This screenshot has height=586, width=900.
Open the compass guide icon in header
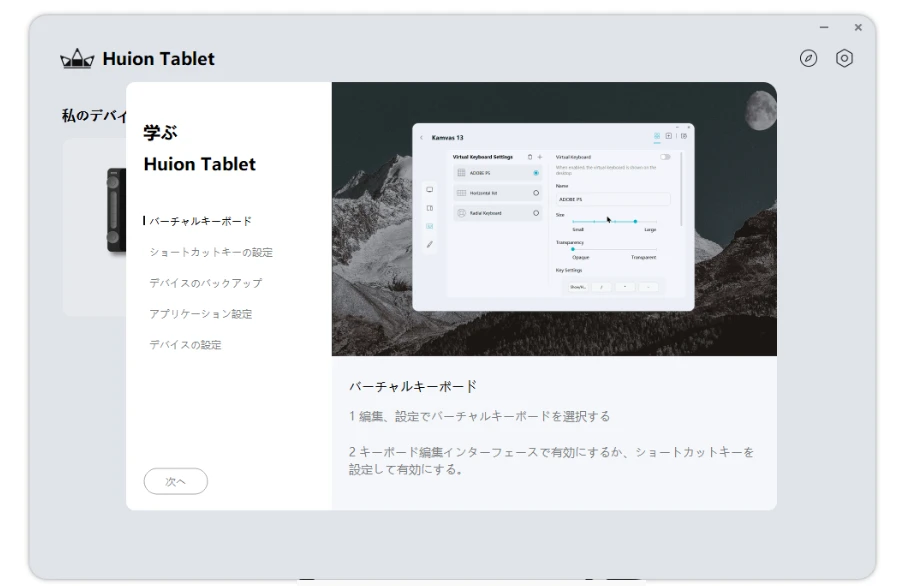(x=808, y=59)
